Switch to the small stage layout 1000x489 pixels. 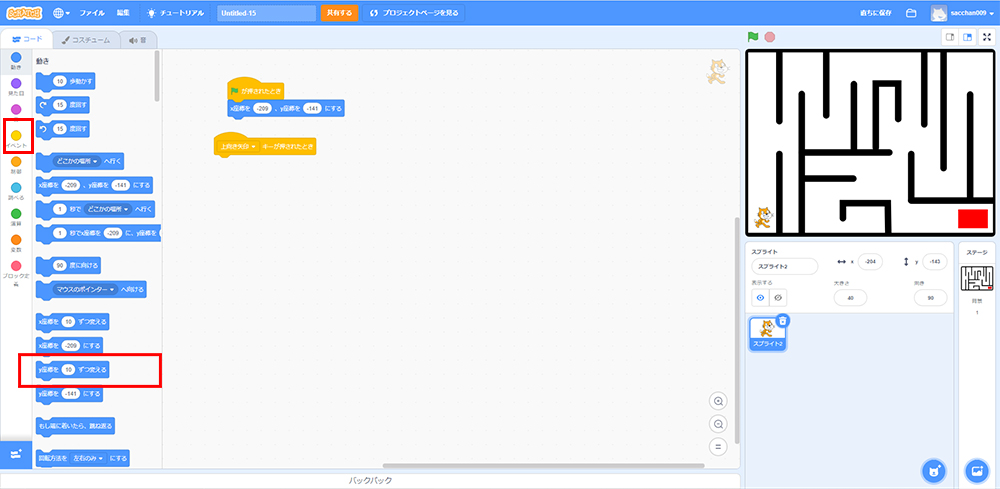pyautogui.click(x=950, y=37)
